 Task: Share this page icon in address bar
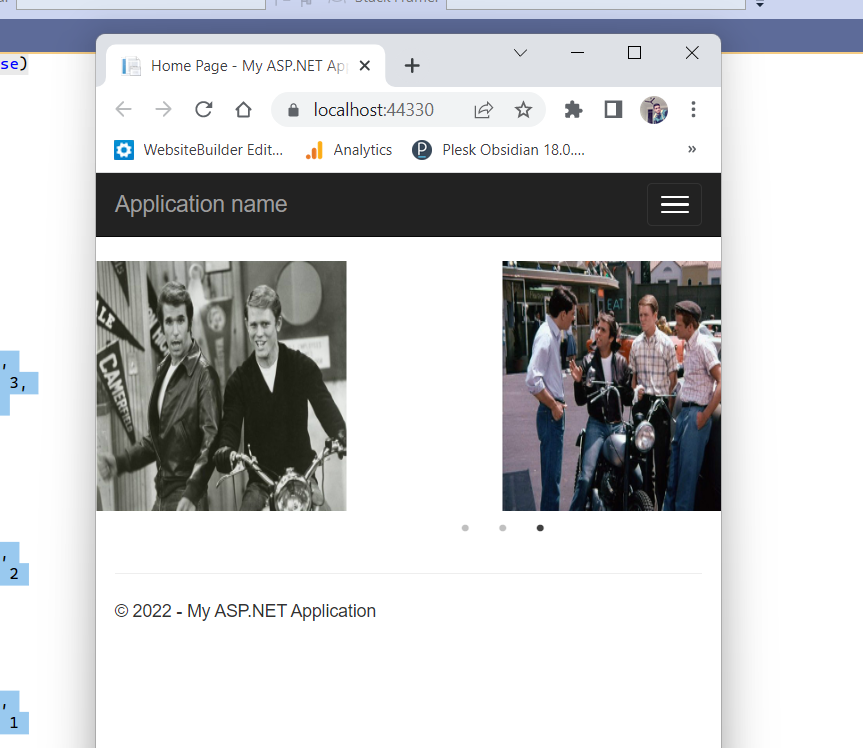click(483, 110)
